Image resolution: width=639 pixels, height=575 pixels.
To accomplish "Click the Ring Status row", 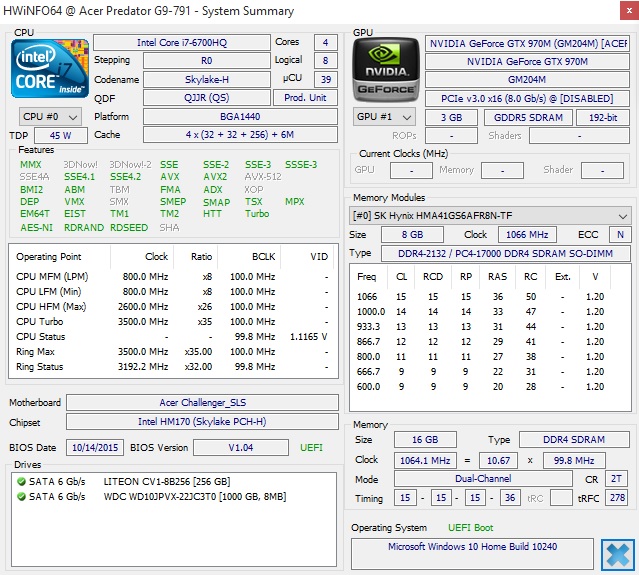I will tap(173, 367).
